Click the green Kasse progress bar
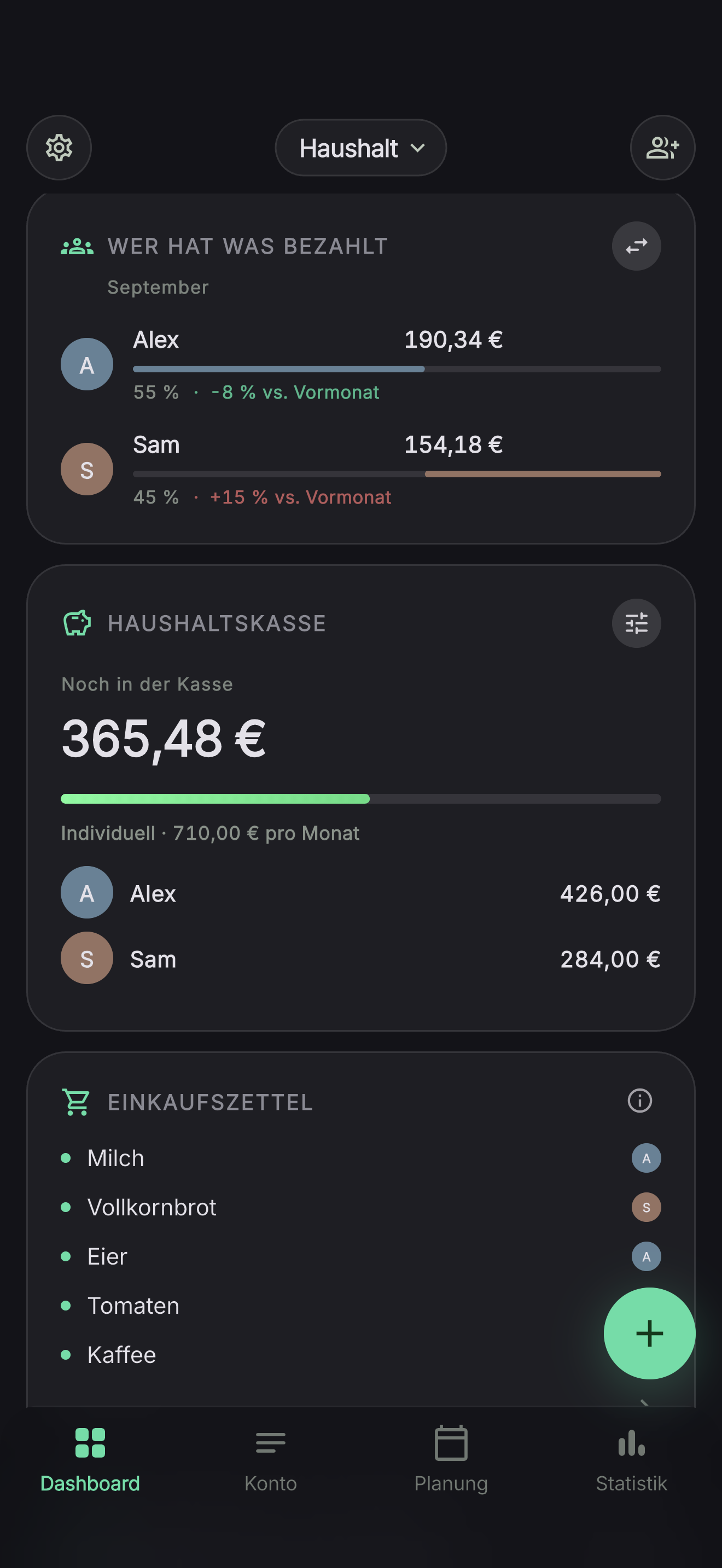 click(x=360, y=799)
